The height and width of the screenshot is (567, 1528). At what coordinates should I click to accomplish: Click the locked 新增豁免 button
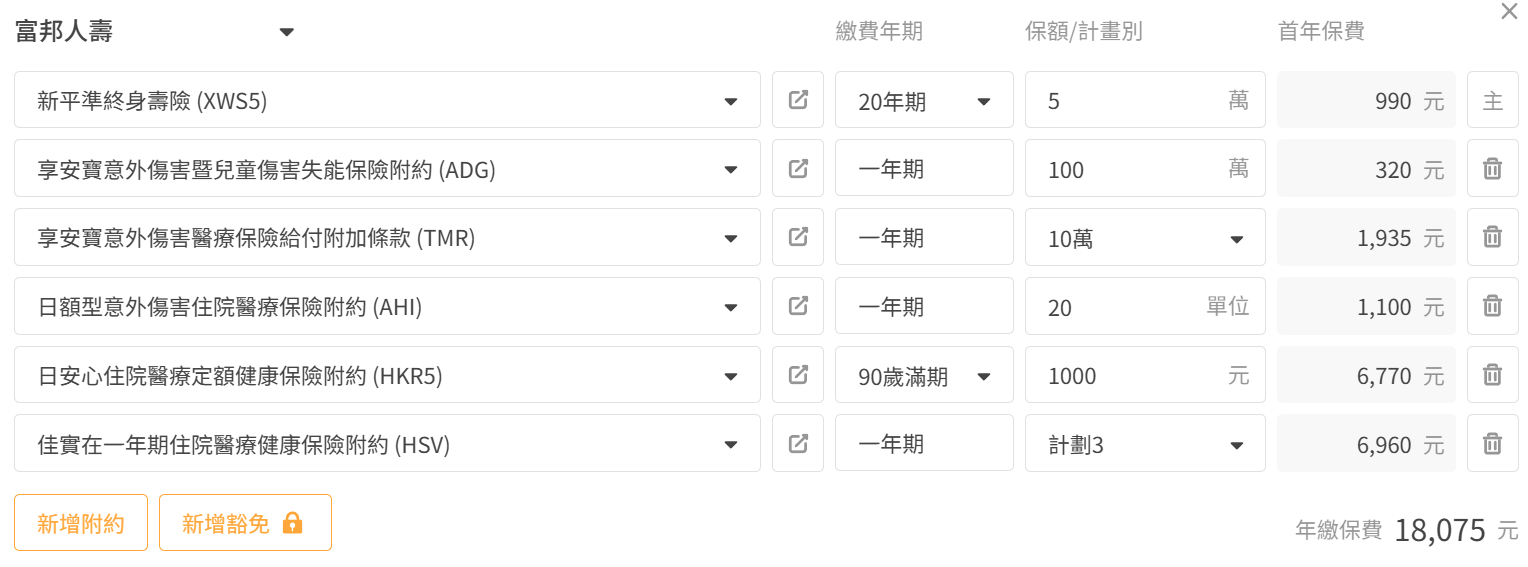[245, 523]
